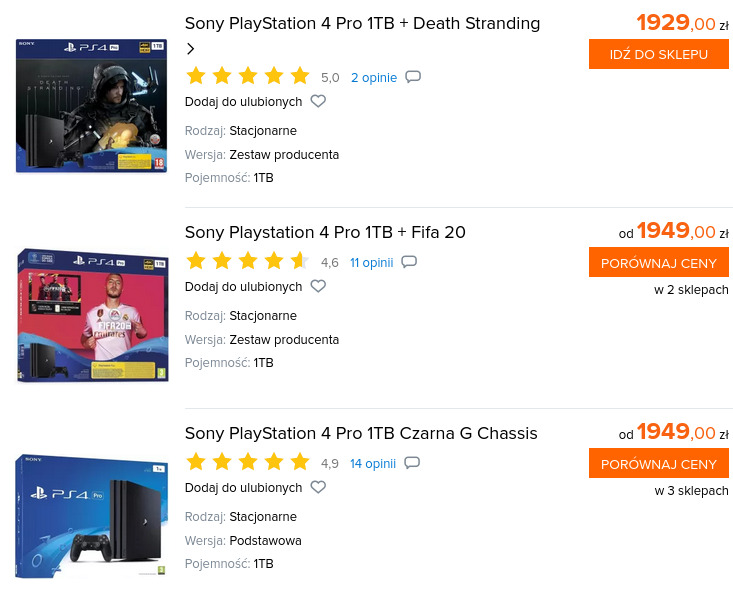
Task: Open '14 opinii' reviews link
Action: point(373,463)
